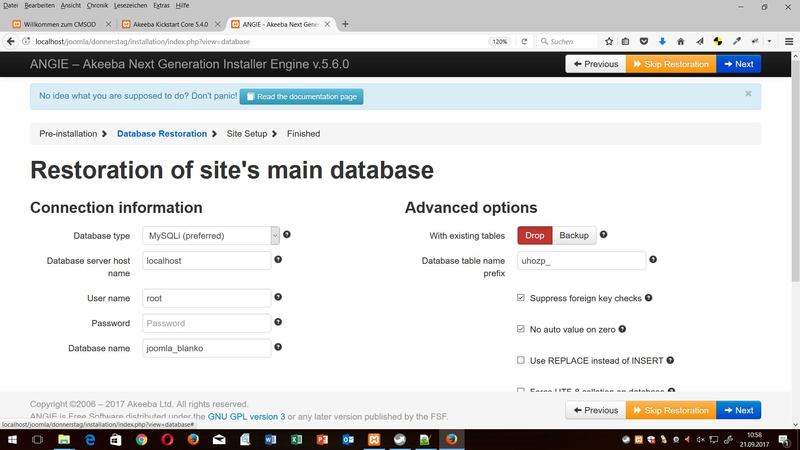Click the paper plane send icon

click(x=699, y=41)
